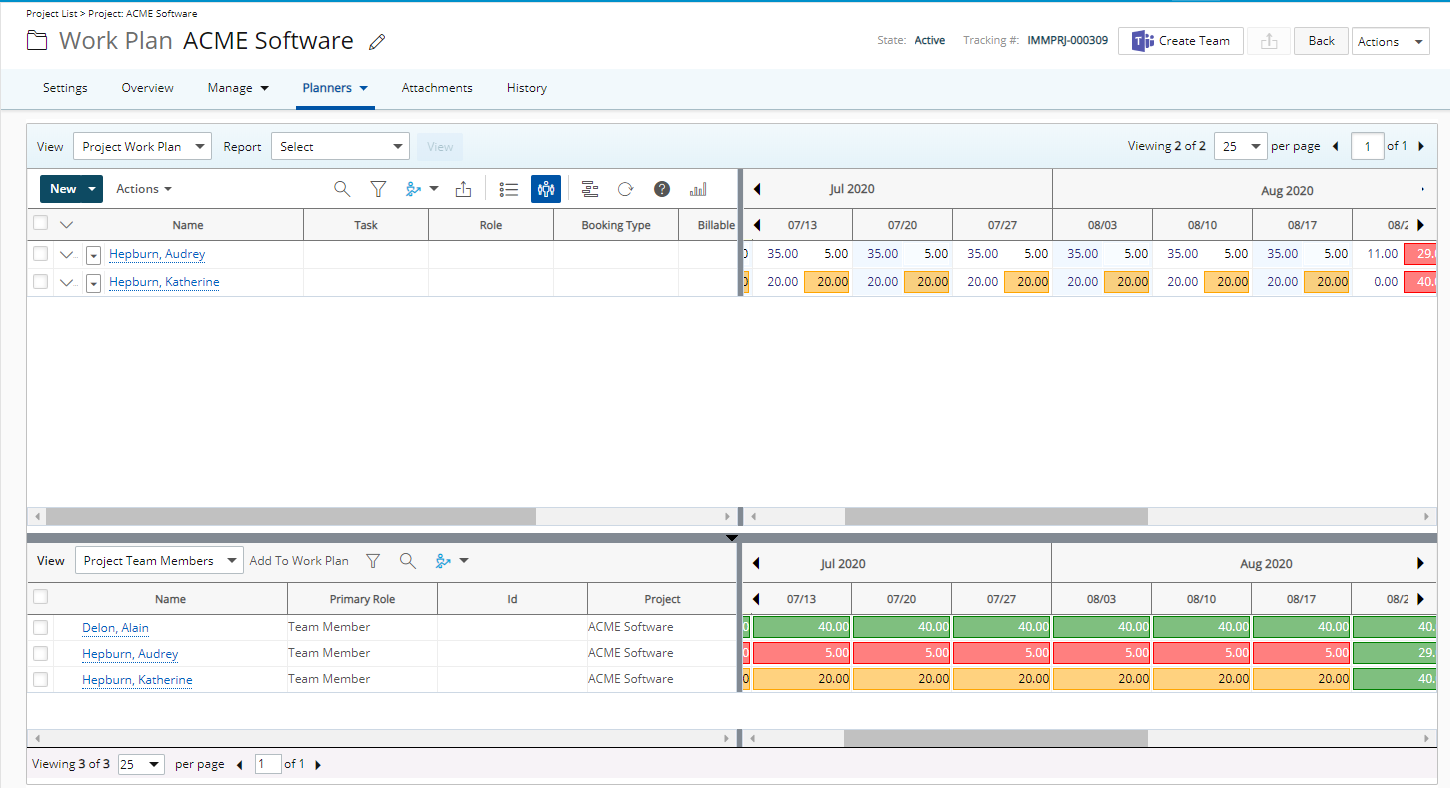This screenshot has height=788, width=1450.
Task: Click the Primary Role column header
Action: coord(362,599)
